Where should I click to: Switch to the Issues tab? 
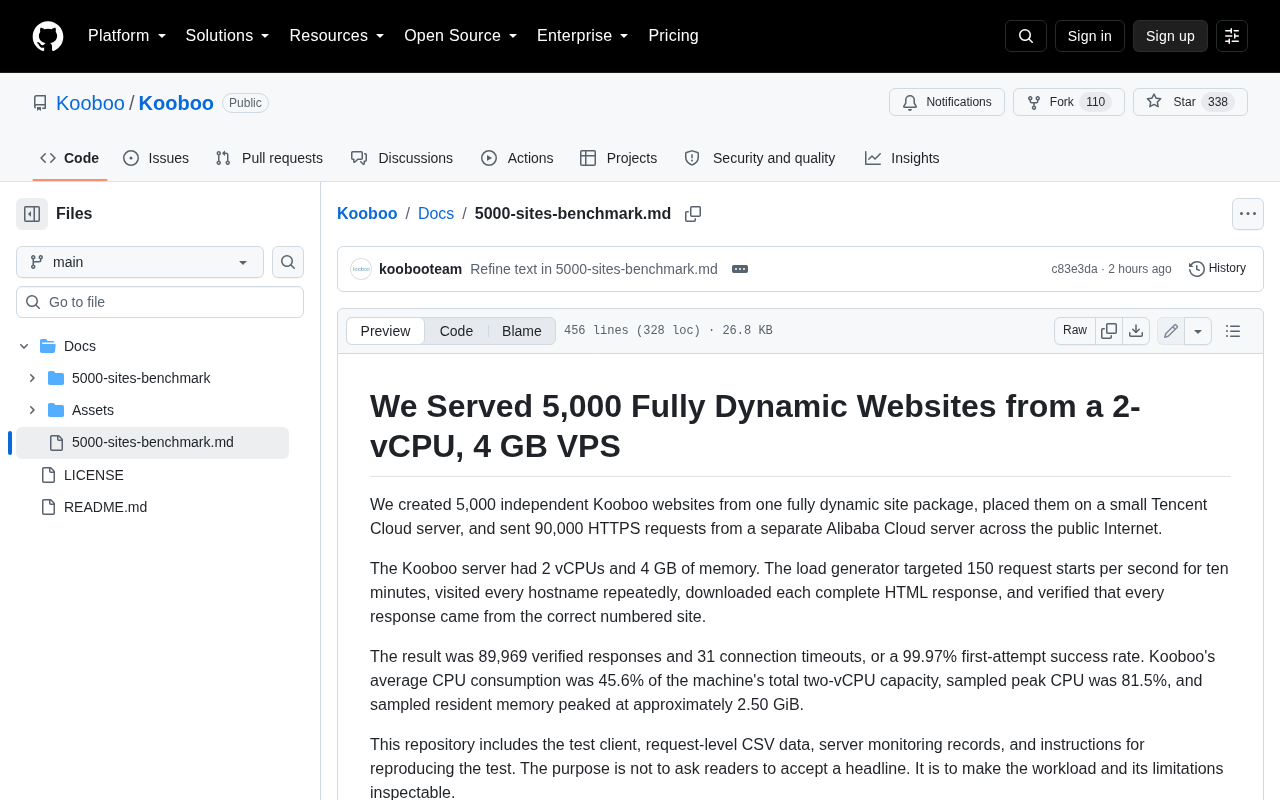click(156, 158)
